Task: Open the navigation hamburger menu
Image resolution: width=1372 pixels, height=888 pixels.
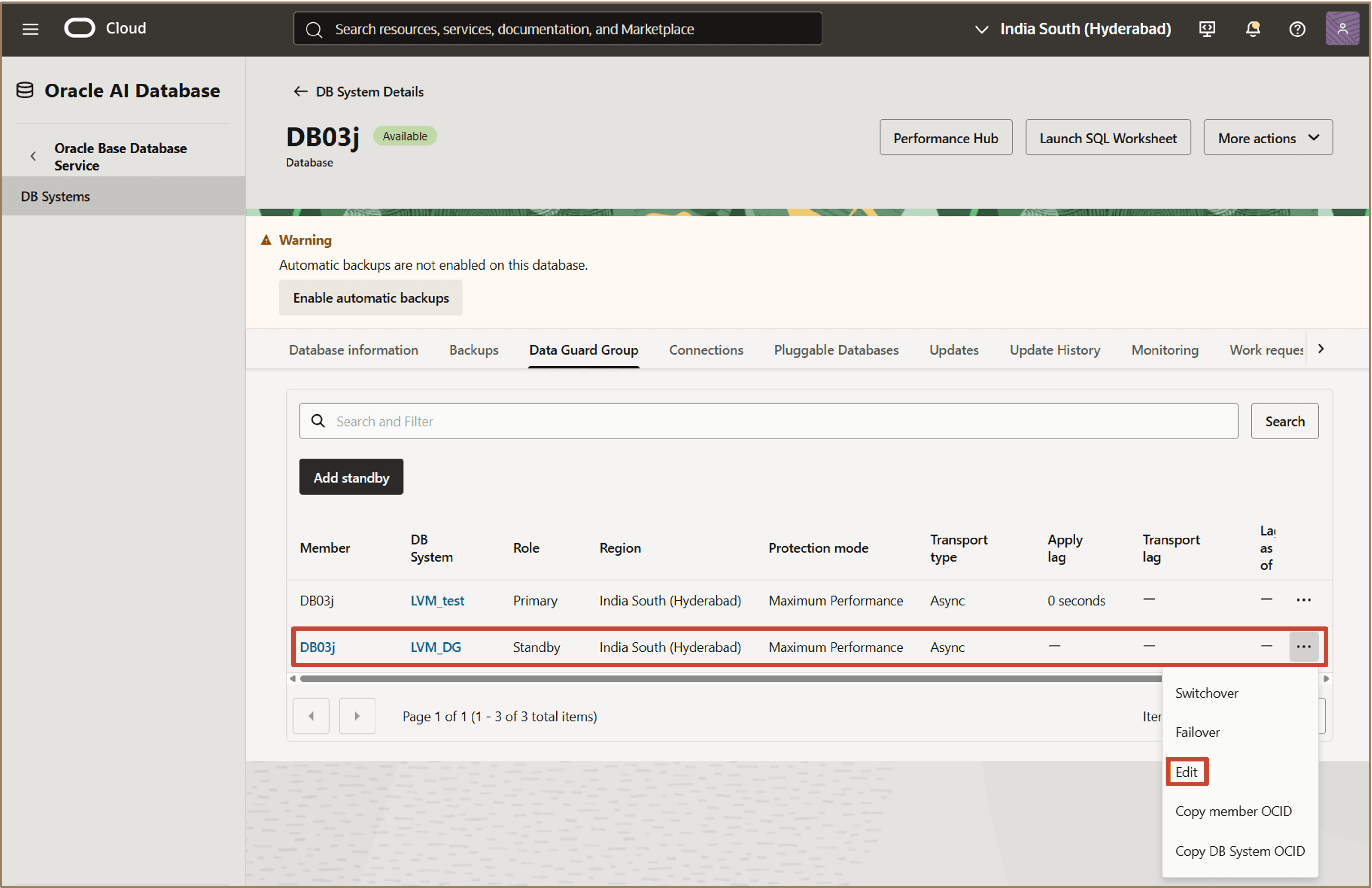Action: tap(30, 28)
